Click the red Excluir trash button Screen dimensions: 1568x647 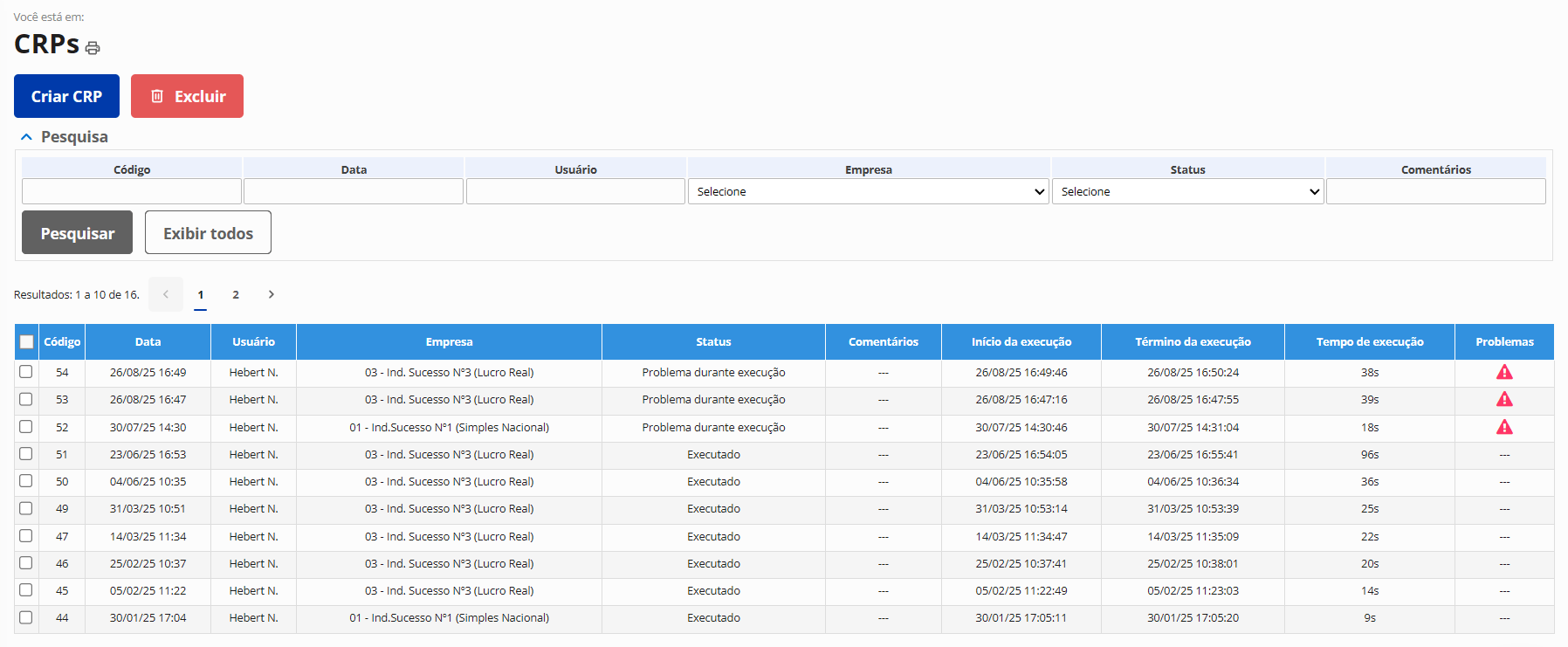pos(187,96)
